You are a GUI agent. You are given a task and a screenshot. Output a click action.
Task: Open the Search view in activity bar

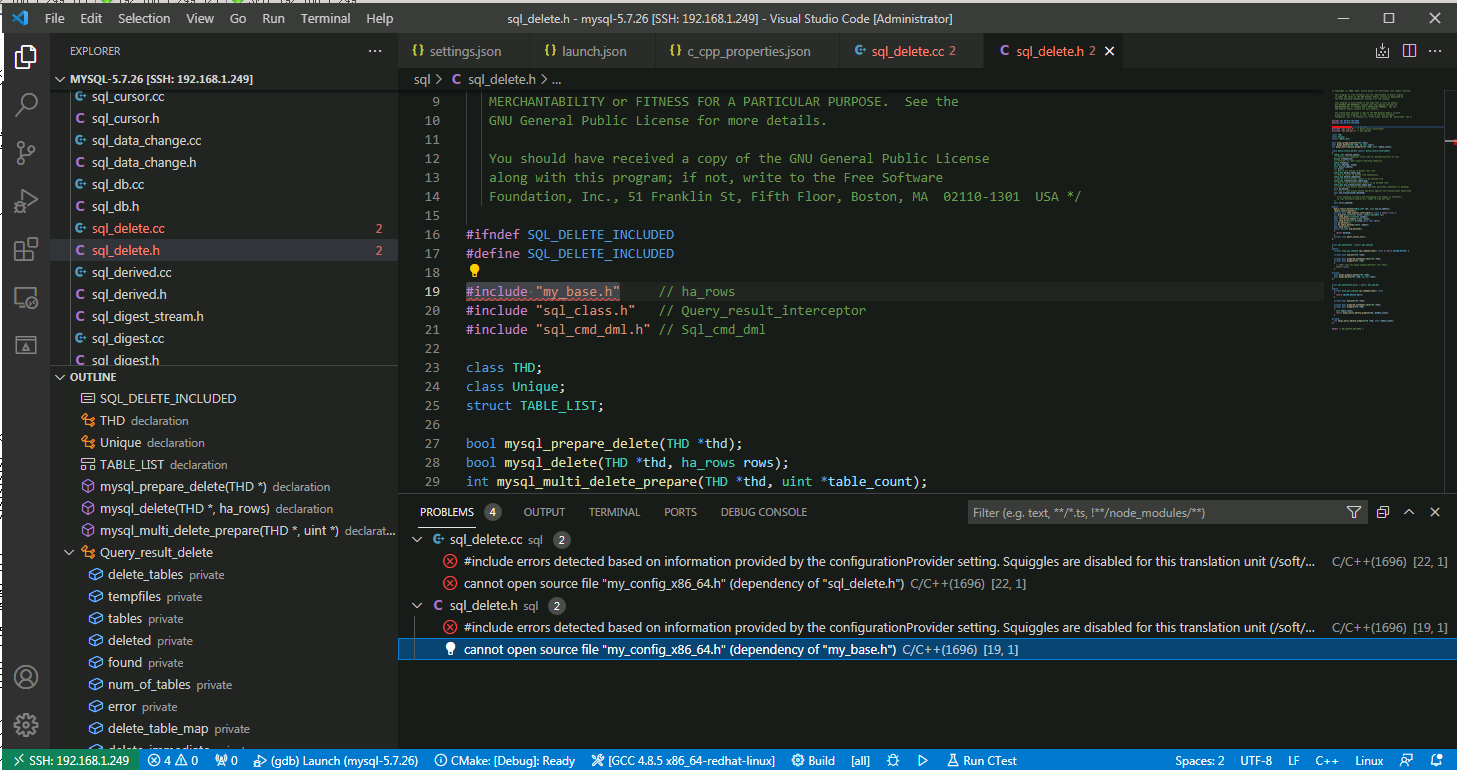[26, 104]
